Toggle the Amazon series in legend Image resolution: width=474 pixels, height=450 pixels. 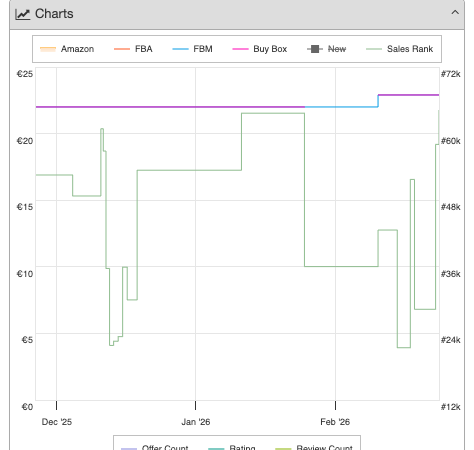click(67, 49)
